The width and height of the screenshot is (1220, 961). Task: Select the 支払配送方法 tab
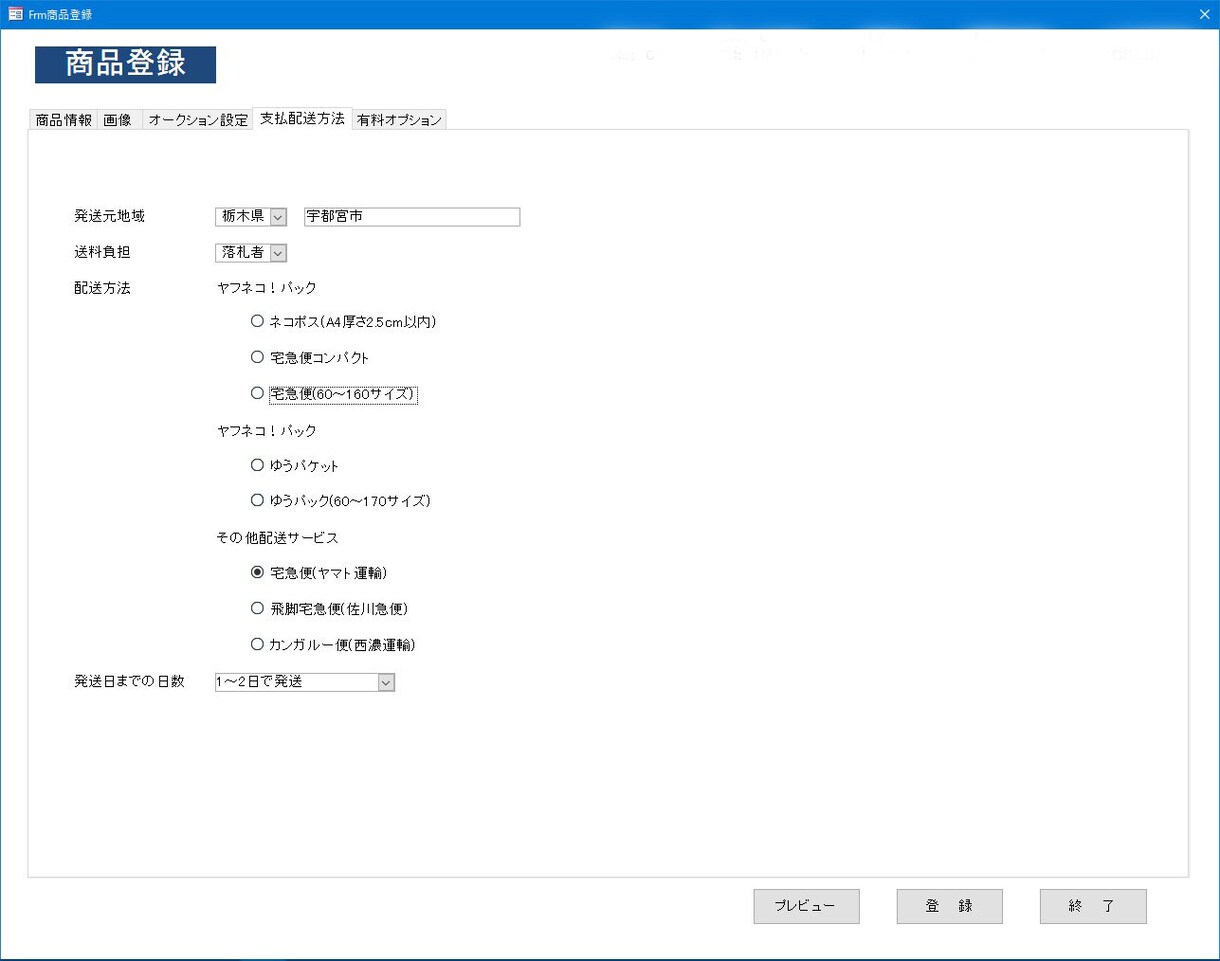[x=302, y=118]
